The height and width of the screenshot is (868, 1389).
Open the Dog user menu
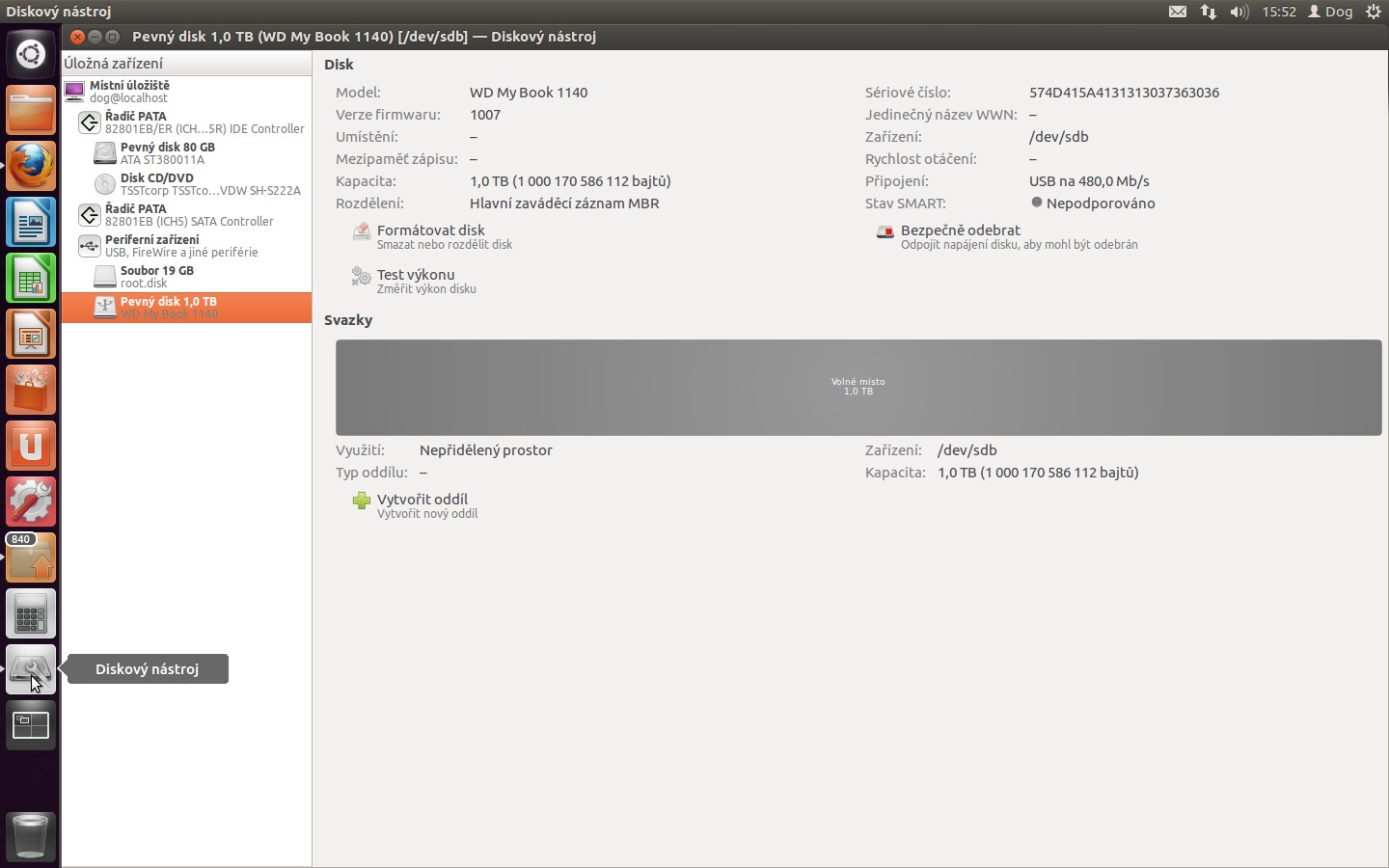tap(1330, 12)
